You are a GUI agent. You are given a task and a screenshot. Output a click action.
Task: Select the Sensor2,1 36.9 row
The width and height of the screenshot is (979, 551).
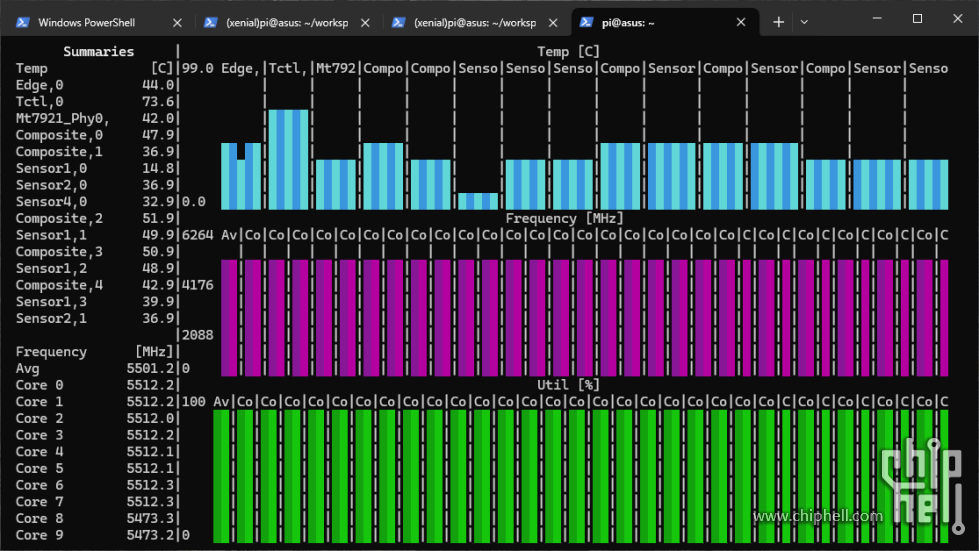point(95,319)
